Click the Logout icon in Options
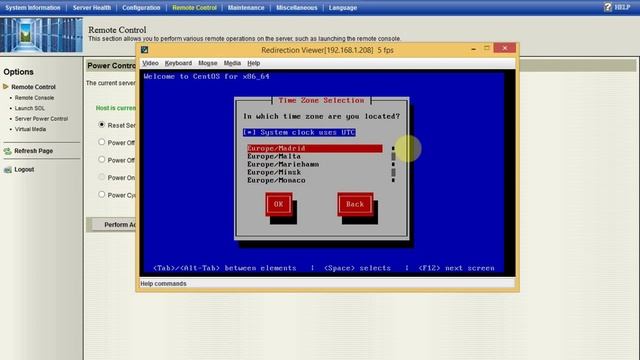The width and height of the screenshot is (640, 360). [7, 169]
